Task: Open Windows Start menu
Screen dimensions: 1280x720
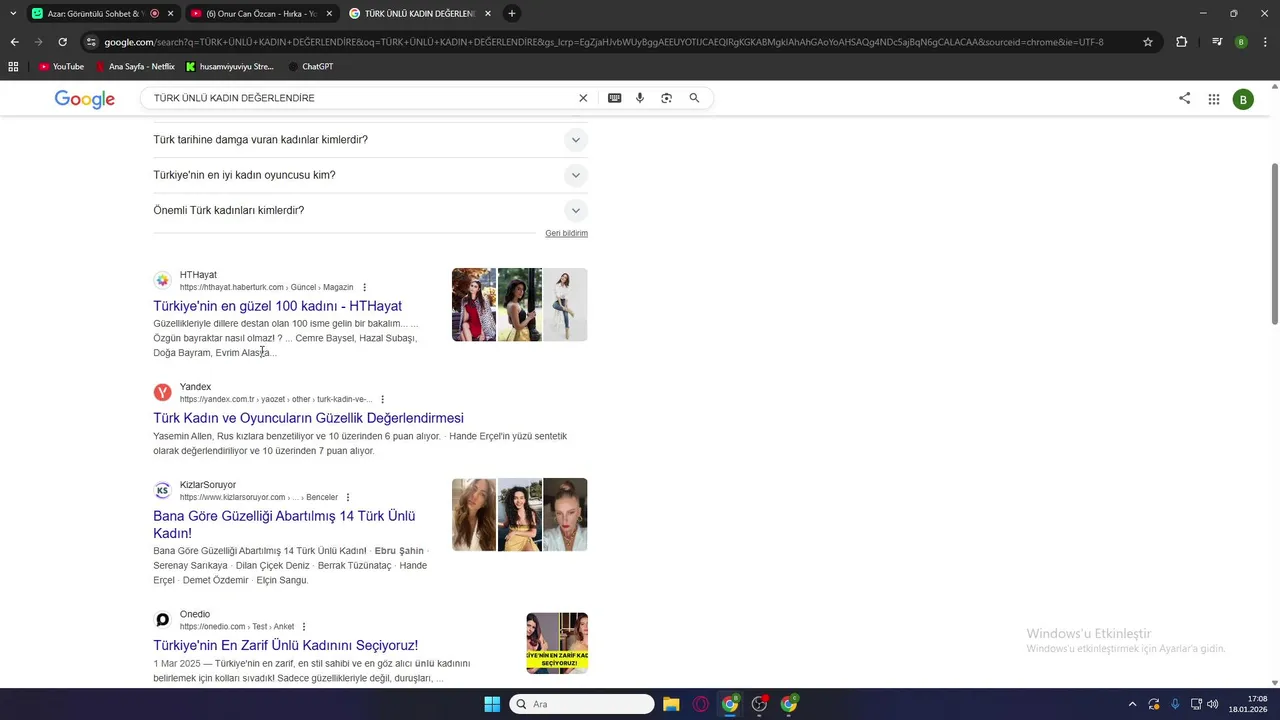Action: click(492, 704)
